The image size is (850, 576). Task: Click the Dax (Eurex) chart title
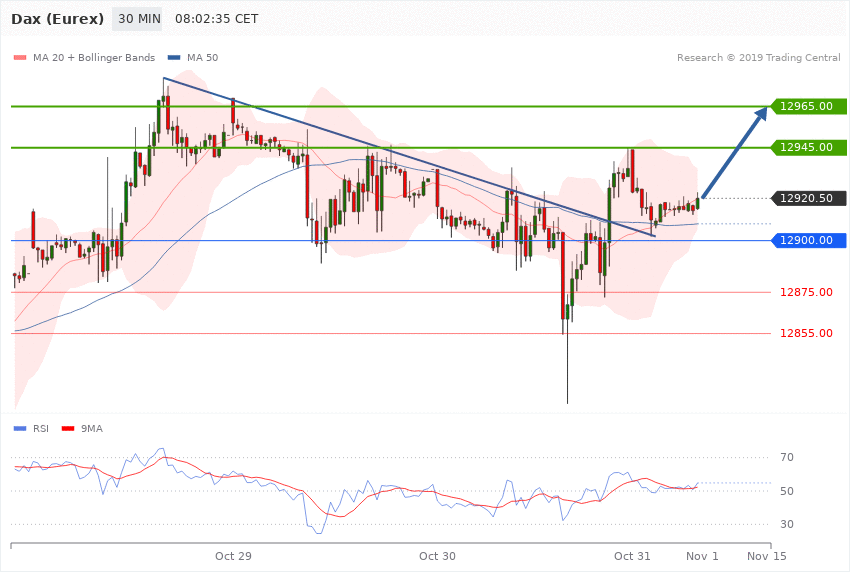(x=57, y=19)
